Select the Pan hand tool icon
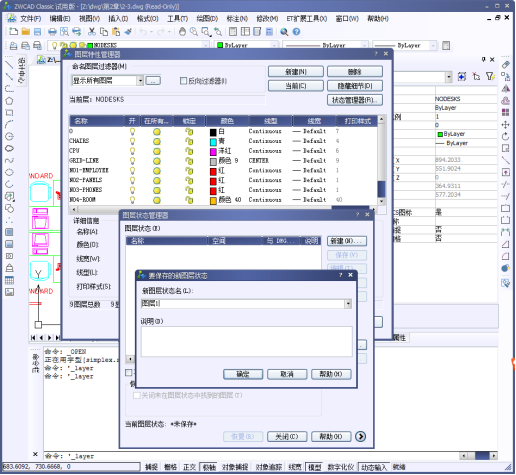Screen dimensions: 516x475 tap(182, 32)
